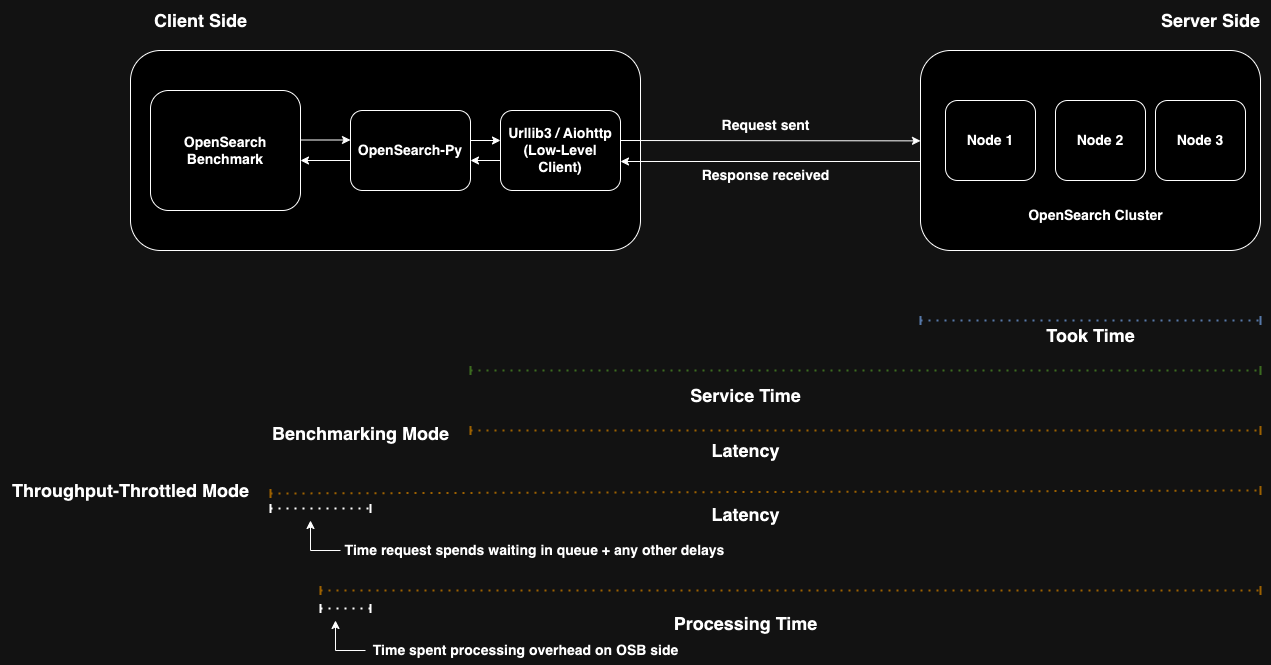Click the Node 2 box

(1099, 140)
